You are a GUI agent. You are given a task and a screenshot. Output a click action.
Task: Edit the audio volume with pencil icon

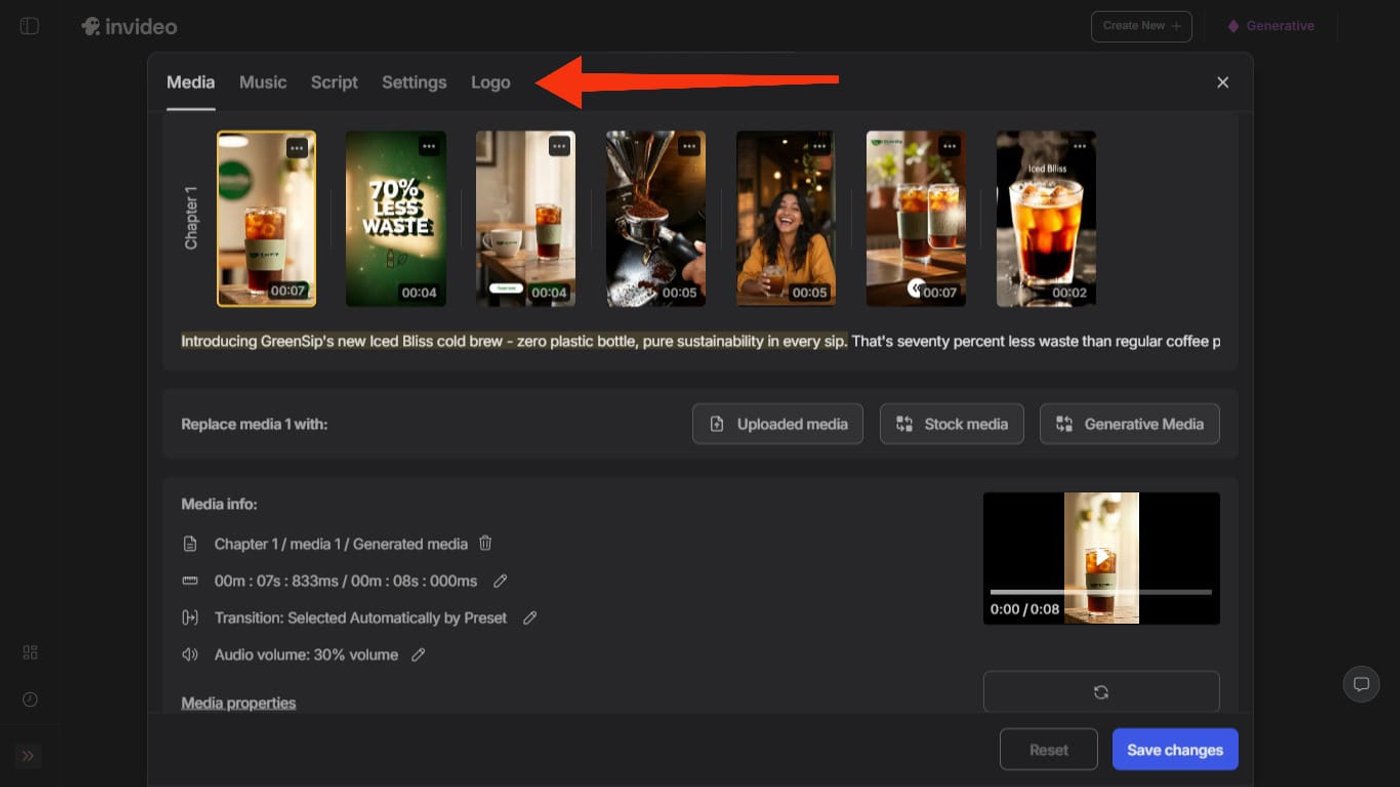coord(419,655)
